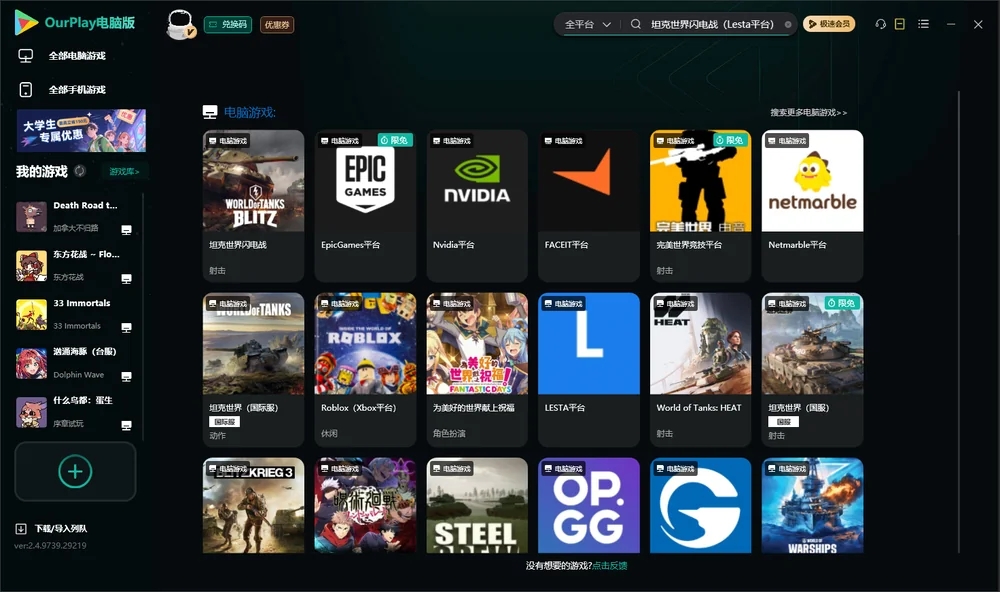Open the blue G logo card
The height and width of the screenshot is (592, 1000).
coord(700,505)
